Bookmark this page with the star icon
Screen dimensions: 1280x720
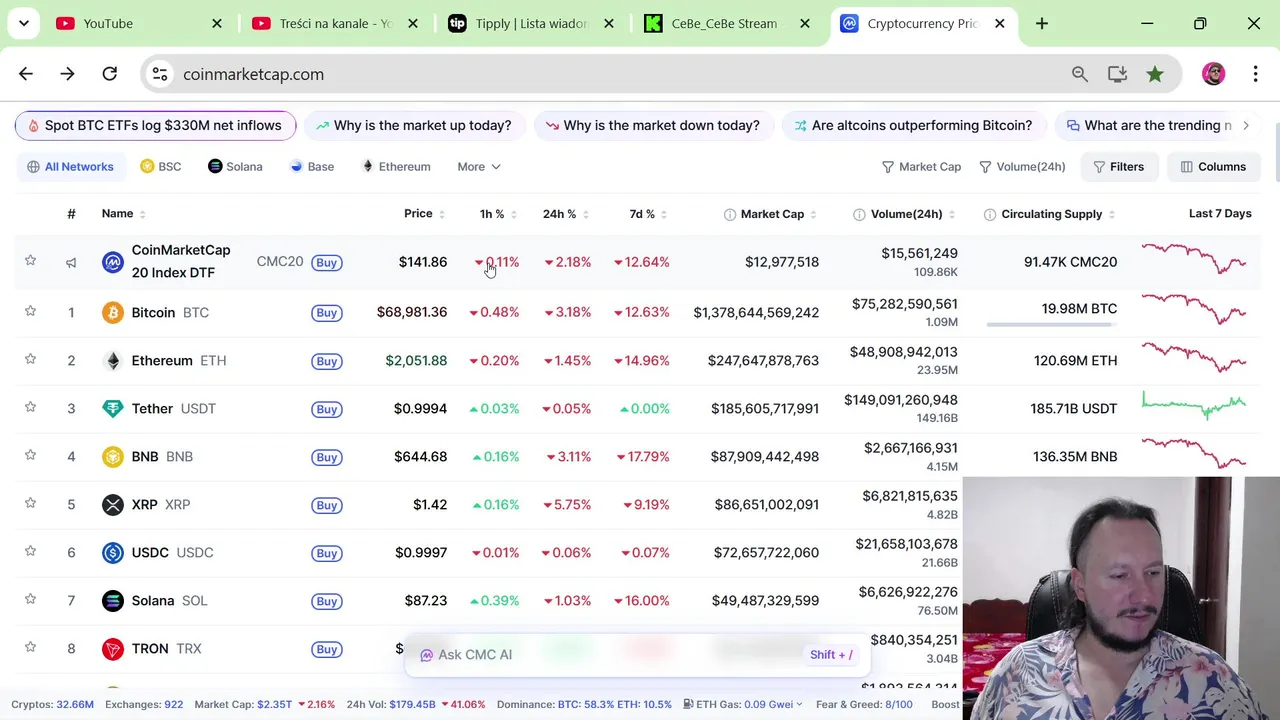coord(1155,74)
